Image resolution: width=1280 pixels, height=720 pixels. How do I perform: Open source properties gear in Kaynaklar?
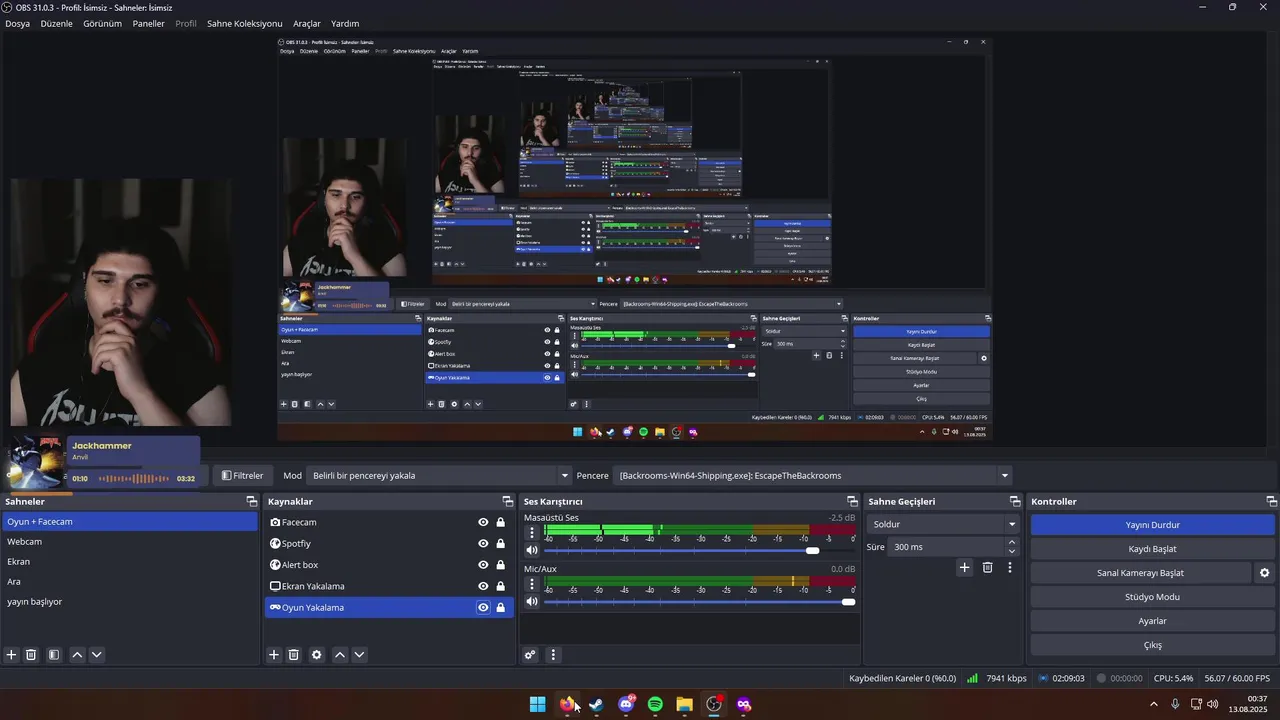[x=317, y=655]
